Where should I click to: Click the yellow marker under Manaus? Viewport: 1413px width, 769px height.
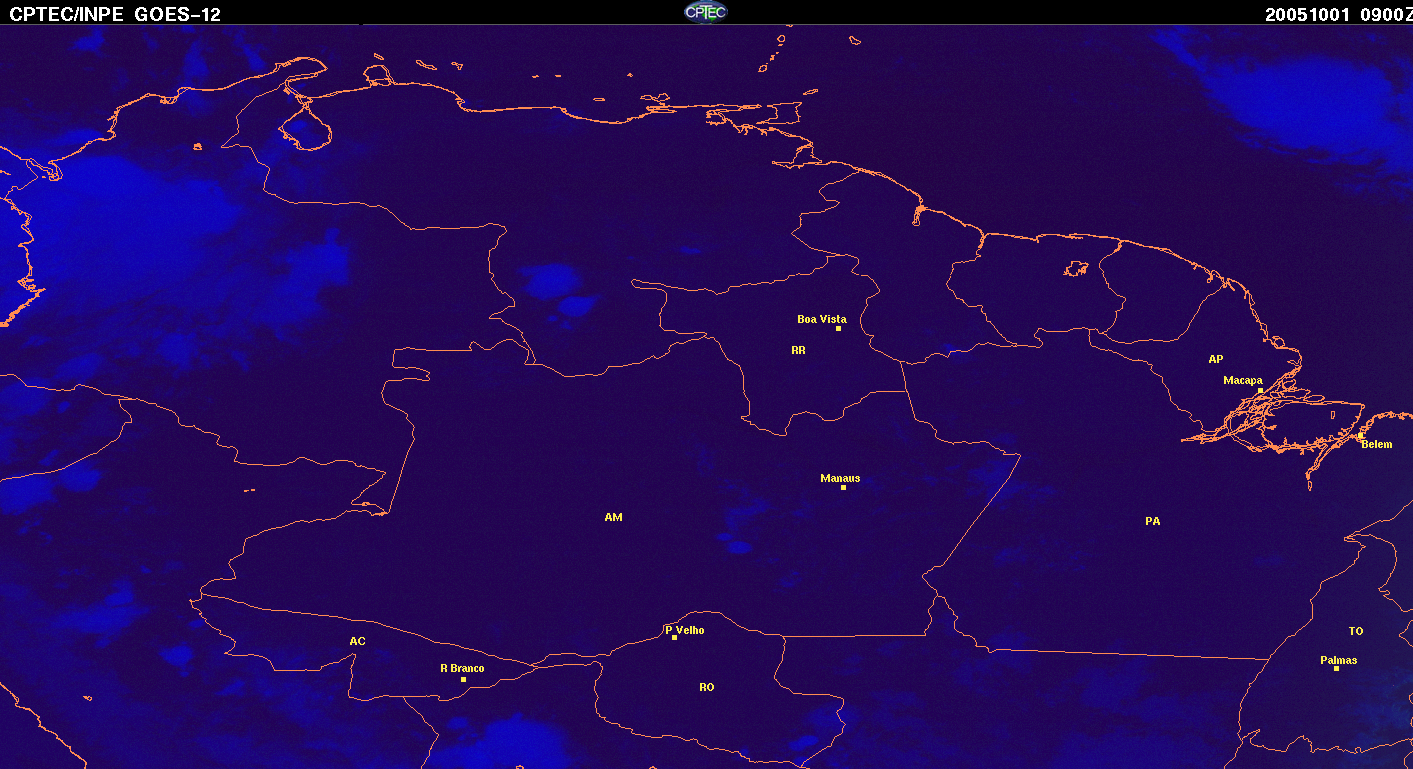point(843,487)
